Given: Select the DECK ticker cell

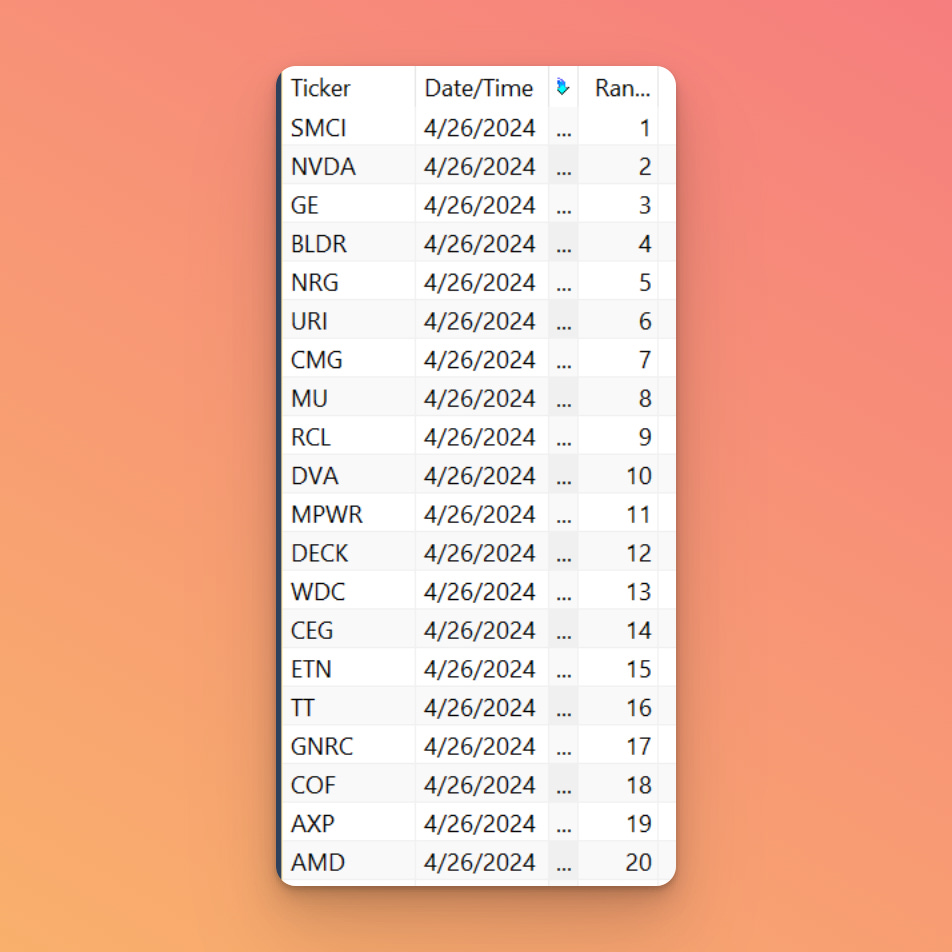Looking at the screenshot, I should pyautogui.click(x=348, y=552).
